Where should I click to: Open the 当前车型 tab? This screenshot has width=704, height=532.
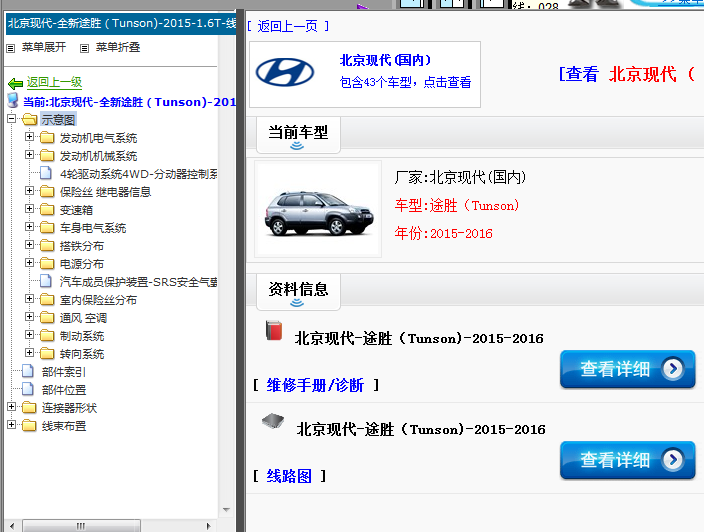point(297,132)
